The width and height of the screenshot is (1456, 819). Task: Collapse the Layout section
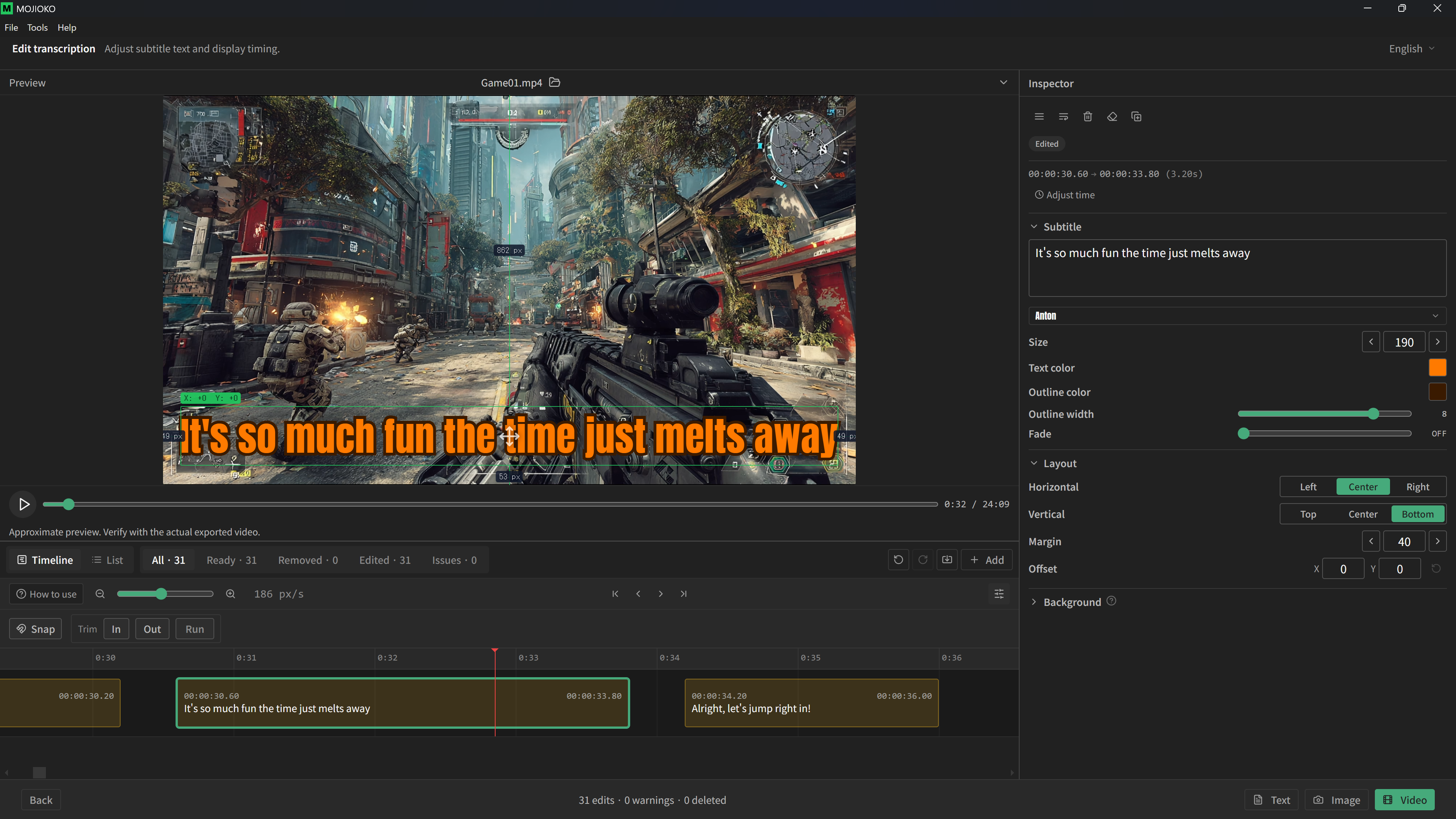tap(1034, 463)
